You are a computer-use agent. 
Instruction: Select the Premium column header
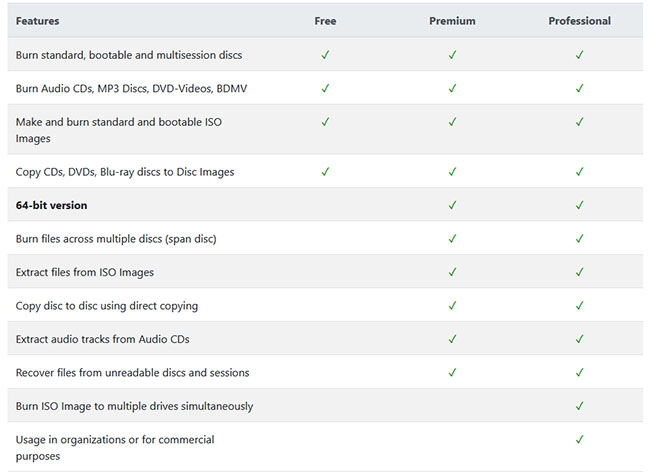452,21
